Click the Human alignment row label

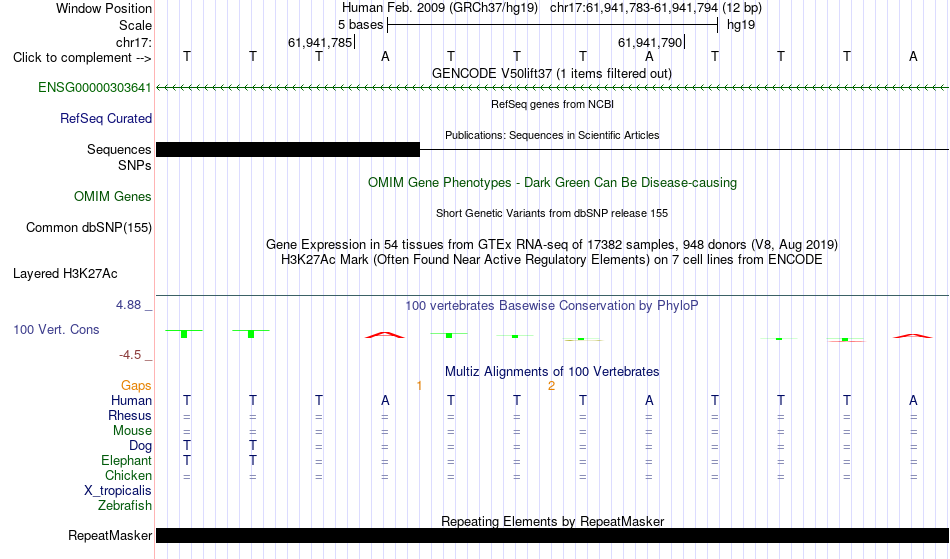point(131,400)
